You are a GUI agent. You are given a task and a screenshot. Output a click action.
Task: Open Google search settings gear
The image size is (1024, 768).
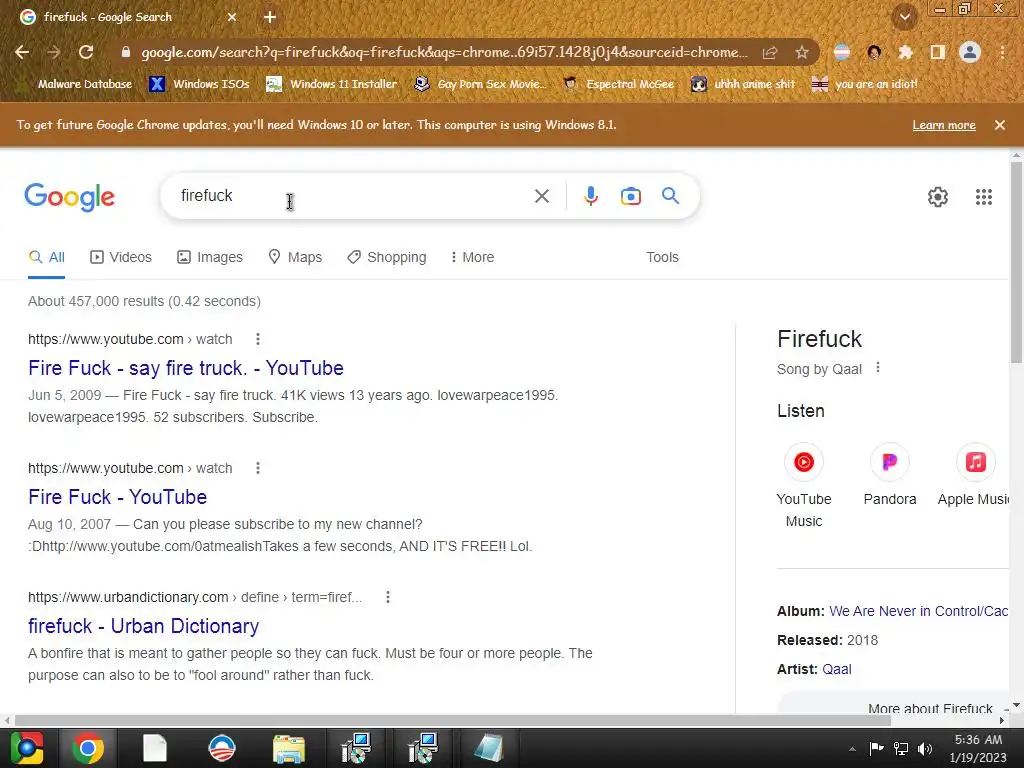[x=938, y=197]
